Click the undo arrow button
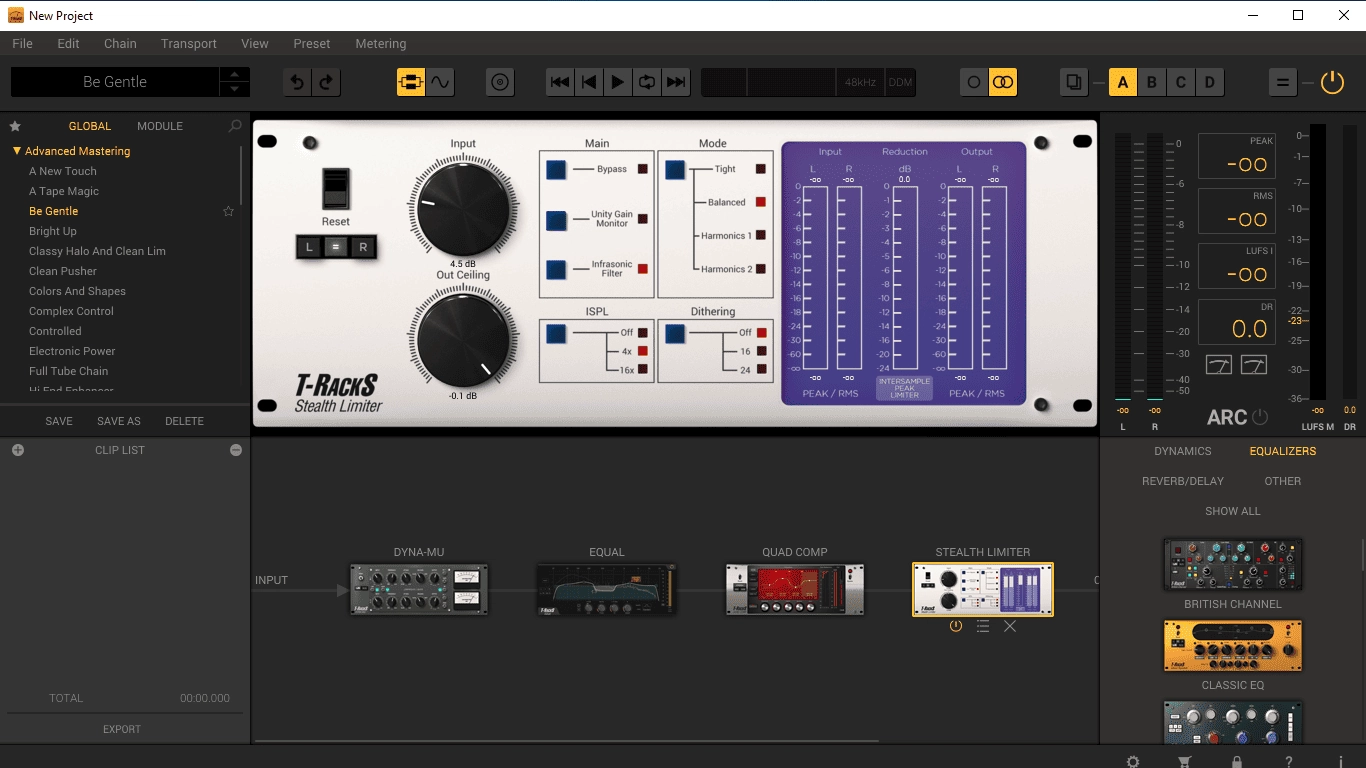The height and width of the screenshot is (768, 1366). pos(297,82)
